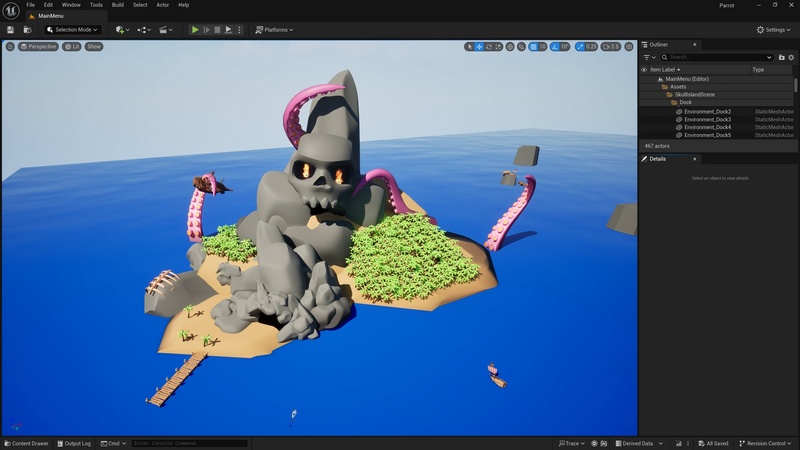Click the add folder icon in Outliner

[781, 57]
